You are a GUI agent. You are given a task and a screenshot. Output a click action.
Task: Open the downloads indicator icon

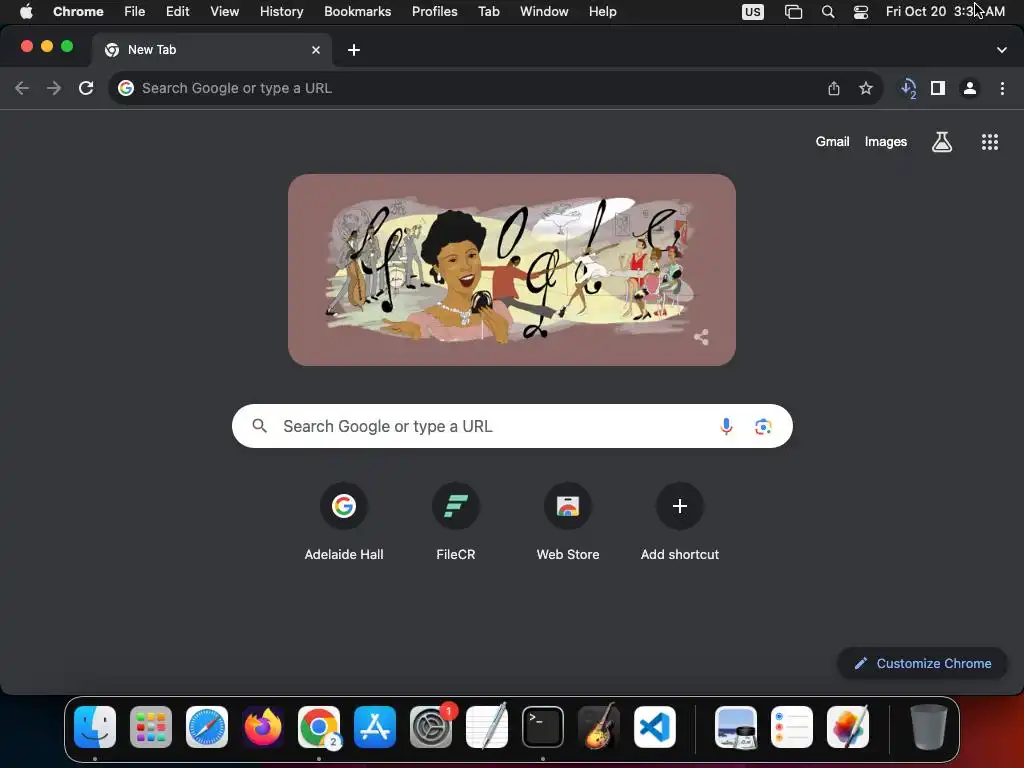(x=908, y=88)
